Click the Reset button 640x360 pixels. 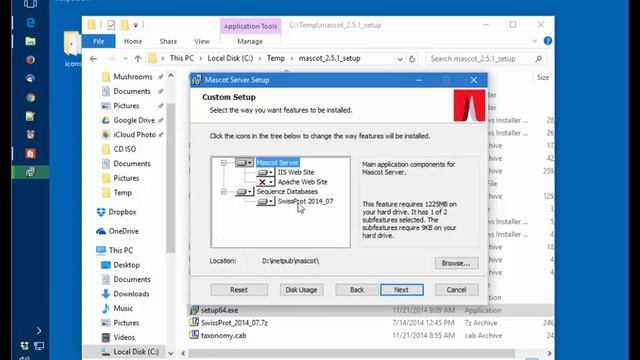point(239,290)
